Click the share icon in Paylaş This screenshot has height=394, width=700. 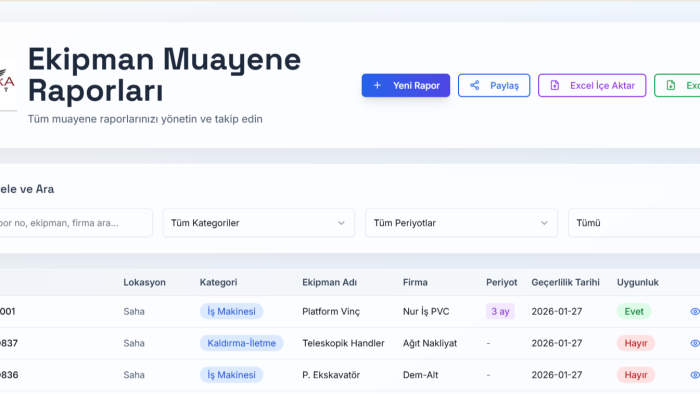tap(475, 85)
